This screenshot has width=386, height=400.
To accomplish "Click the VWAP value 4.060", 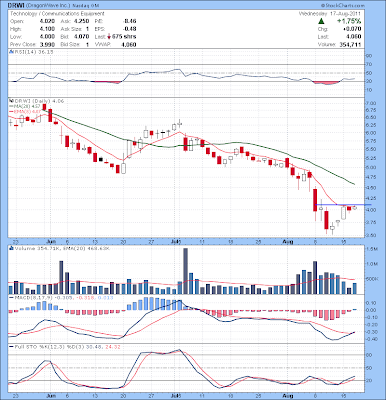I will click(x=129, y=44).
